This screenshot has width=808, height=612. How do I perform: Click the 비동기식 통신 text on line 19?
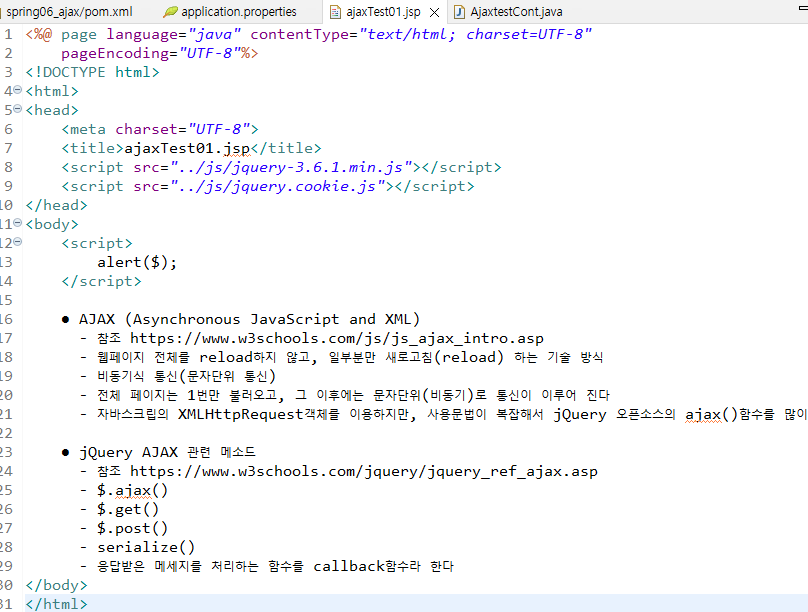pyautogui.click(x=138, y=377)
